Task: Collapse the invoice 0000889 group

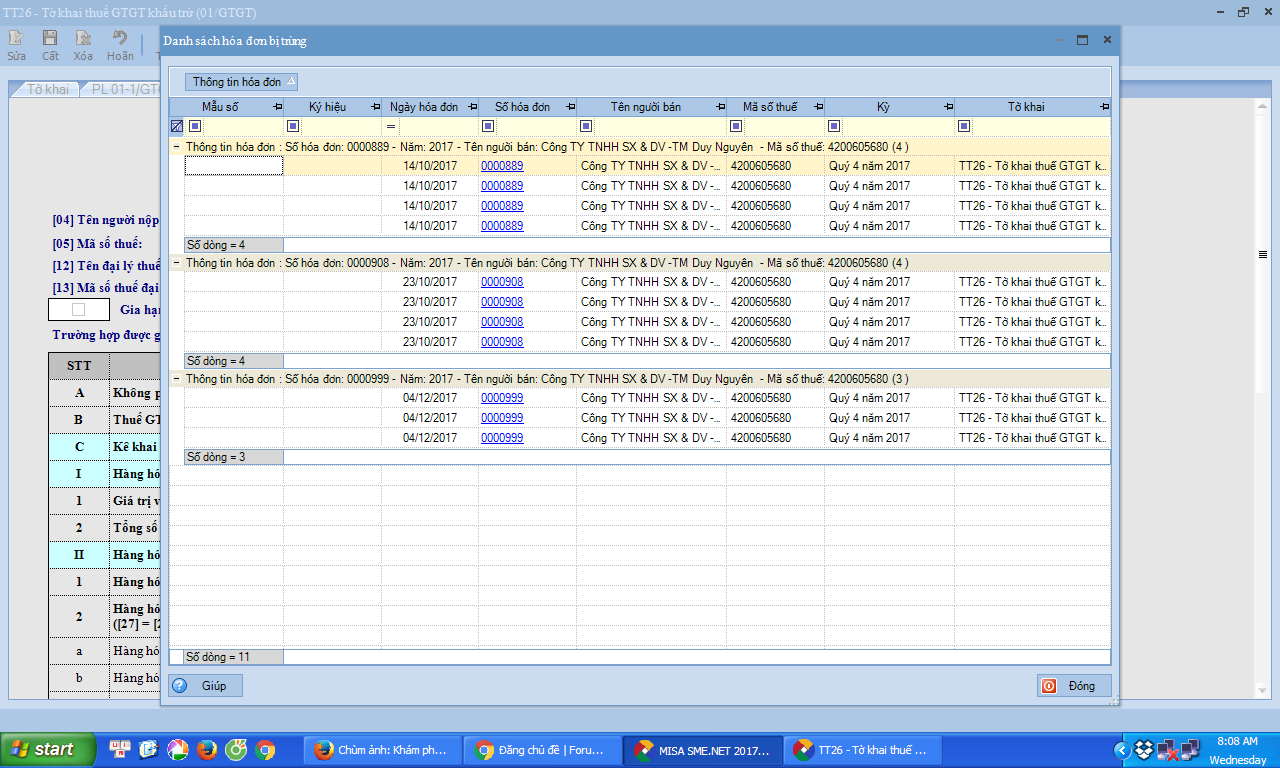Action: click(176, 146)
